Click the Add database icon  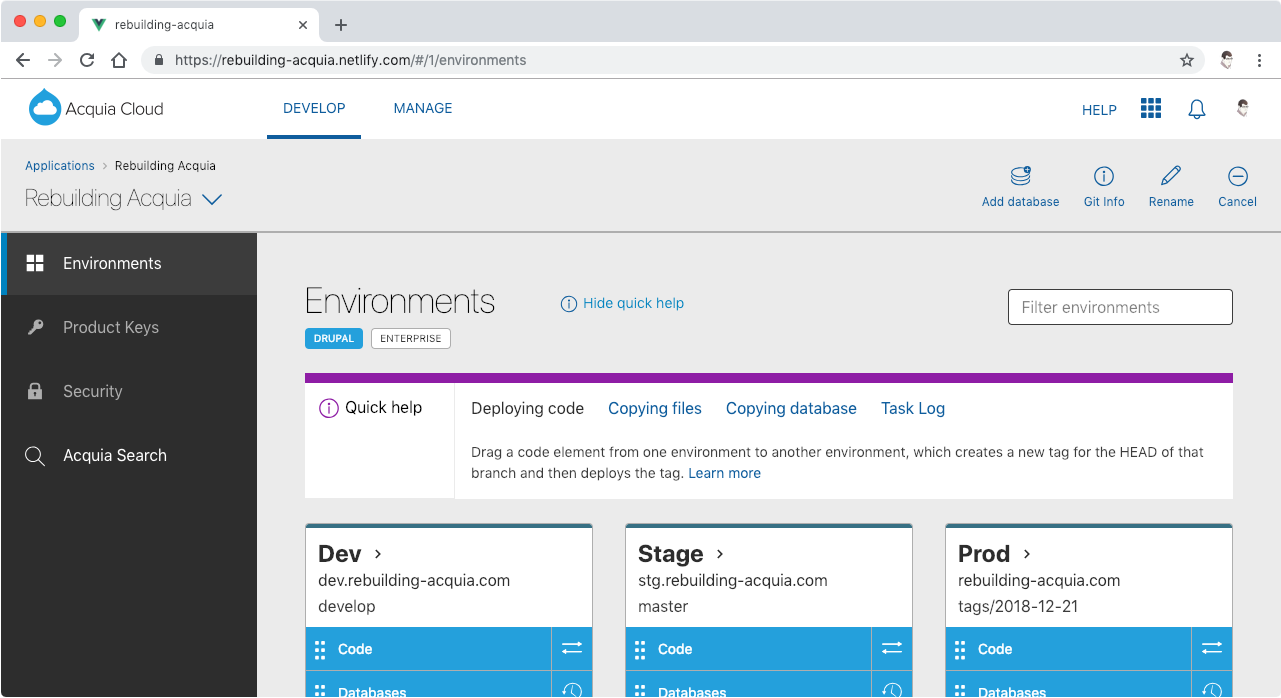click(1020, 177)
